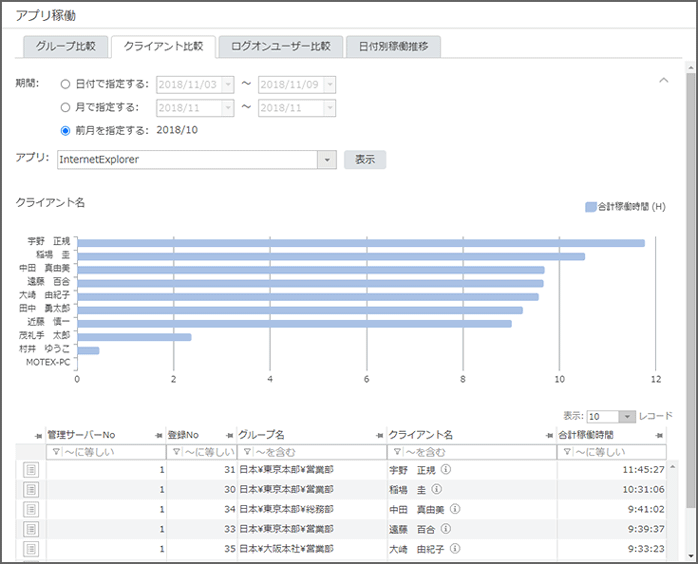698x564 pixels.
Task: Open filter operator for グループ名
Action: [247, 452]
